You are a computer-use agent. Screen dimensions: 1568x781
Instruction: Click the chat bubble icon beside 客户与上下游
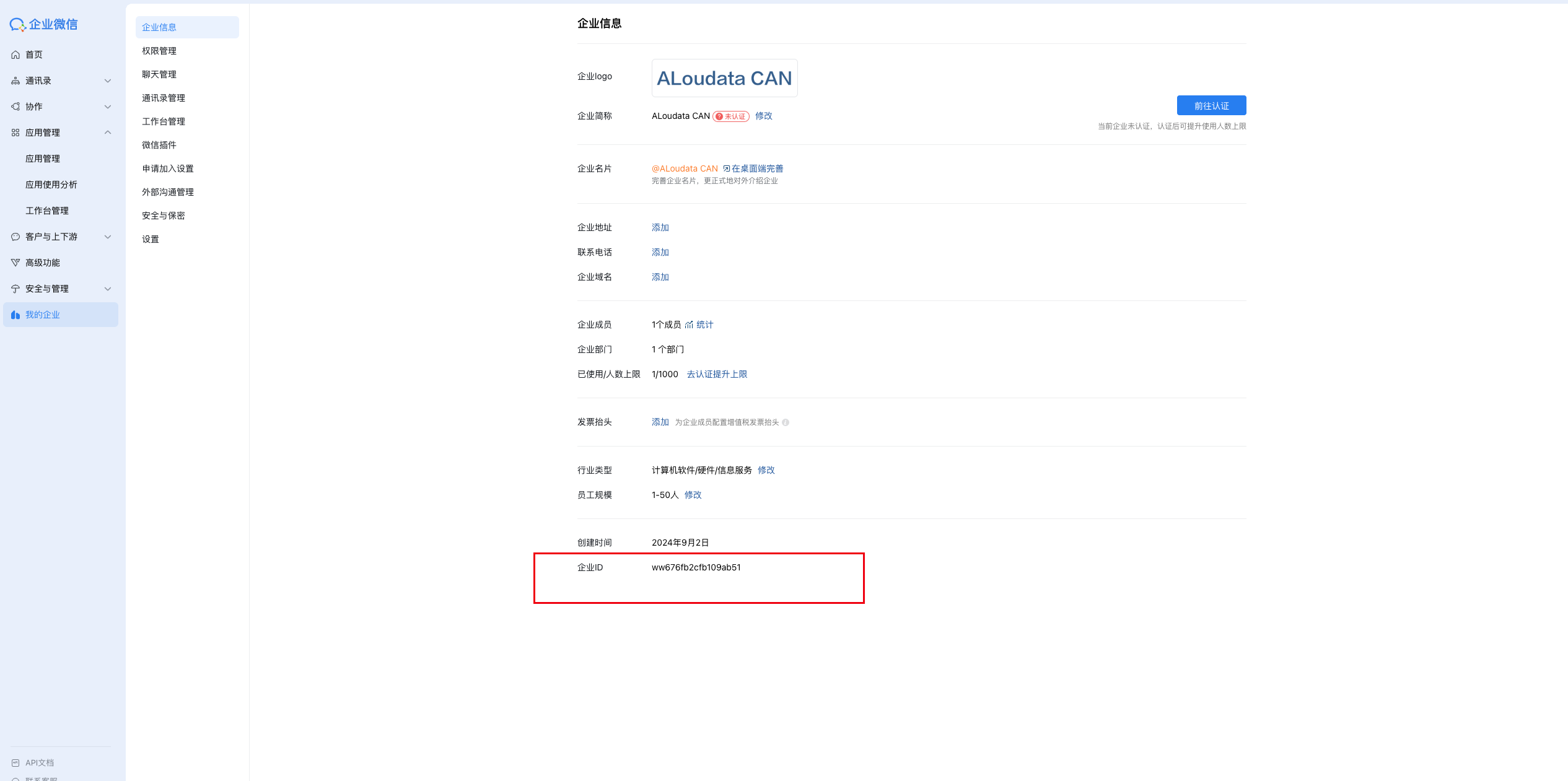click(x=15, y=237)
